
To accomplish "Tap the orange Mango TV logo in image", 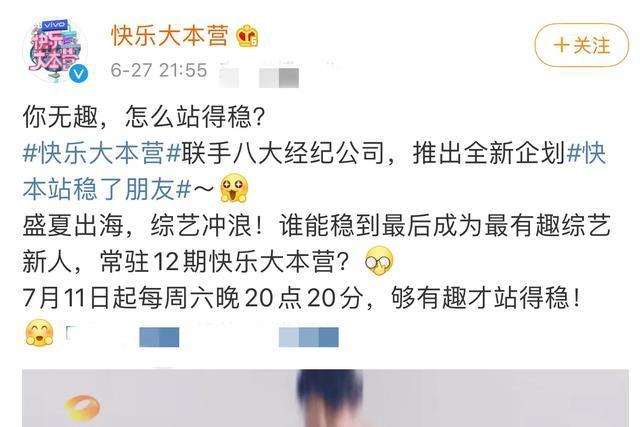I will click(x=82, y=407).
